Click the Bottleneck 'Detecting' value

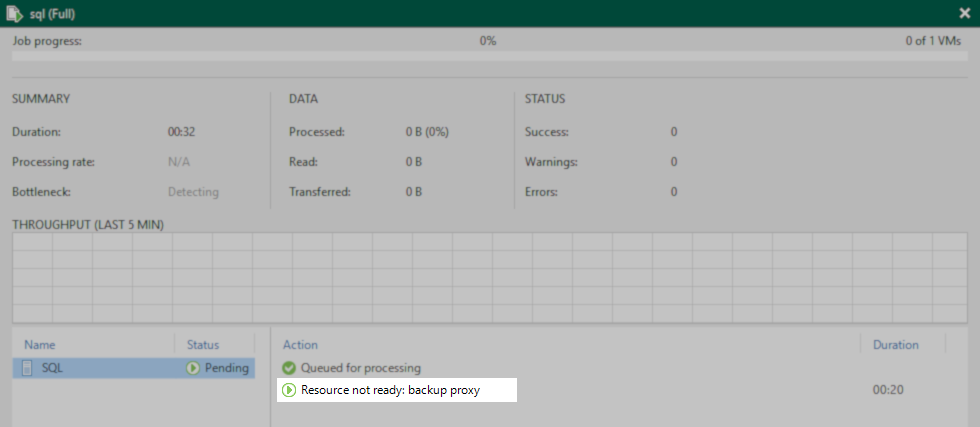tap(193, 192)
